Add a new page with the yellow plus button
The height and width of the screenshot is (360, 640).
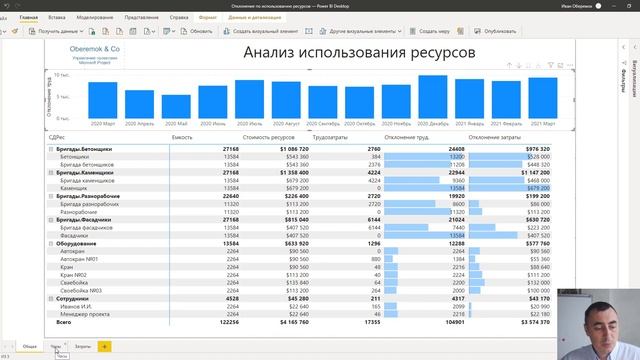(x=104, y=347)
